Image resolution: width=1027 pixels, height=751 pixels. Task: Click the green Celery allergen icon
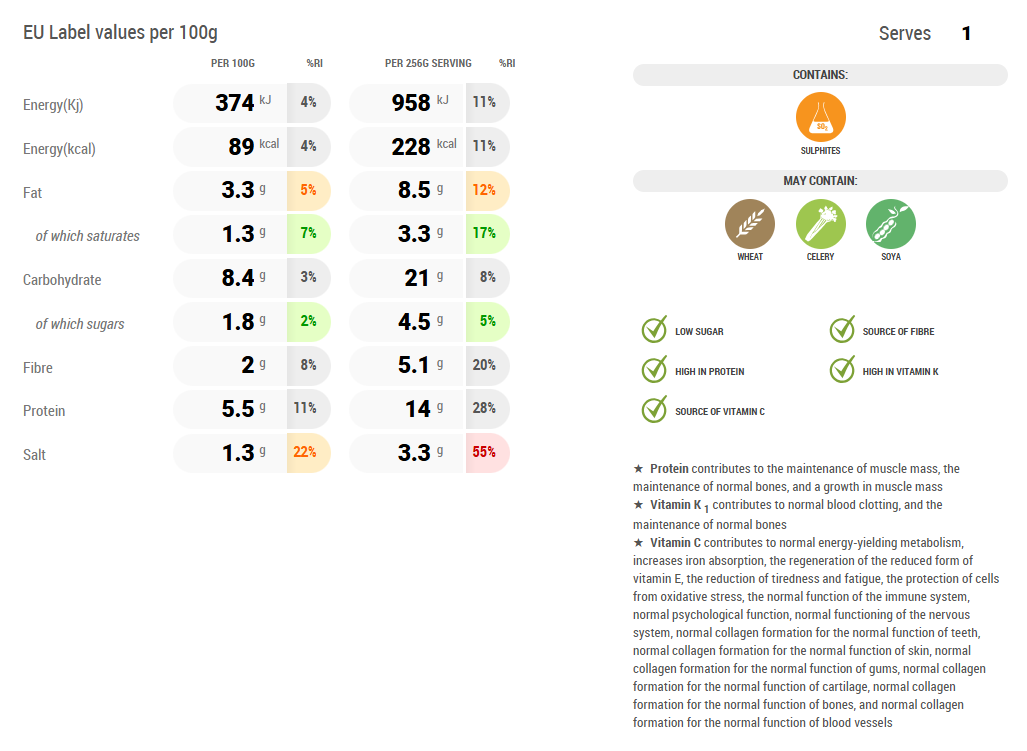click(x=820, y=223)
